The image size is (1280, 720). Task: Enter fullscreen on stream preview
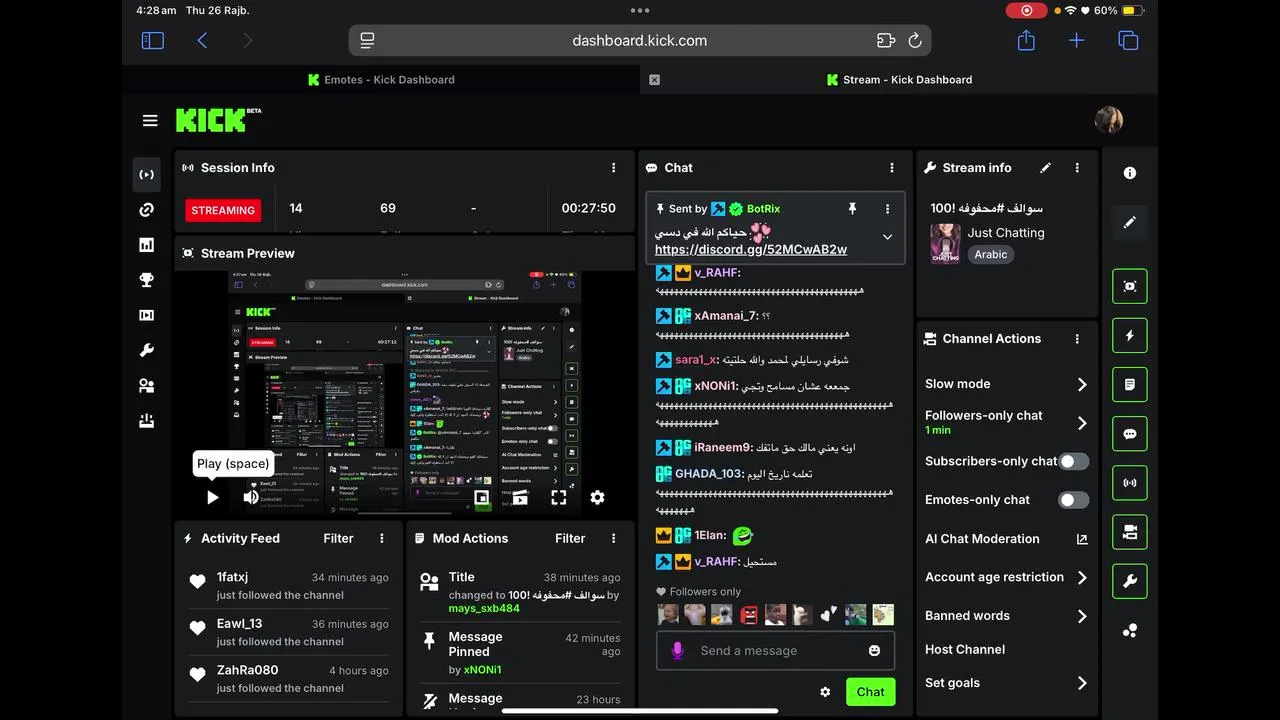pyautogui.click(x=559, y=497)
